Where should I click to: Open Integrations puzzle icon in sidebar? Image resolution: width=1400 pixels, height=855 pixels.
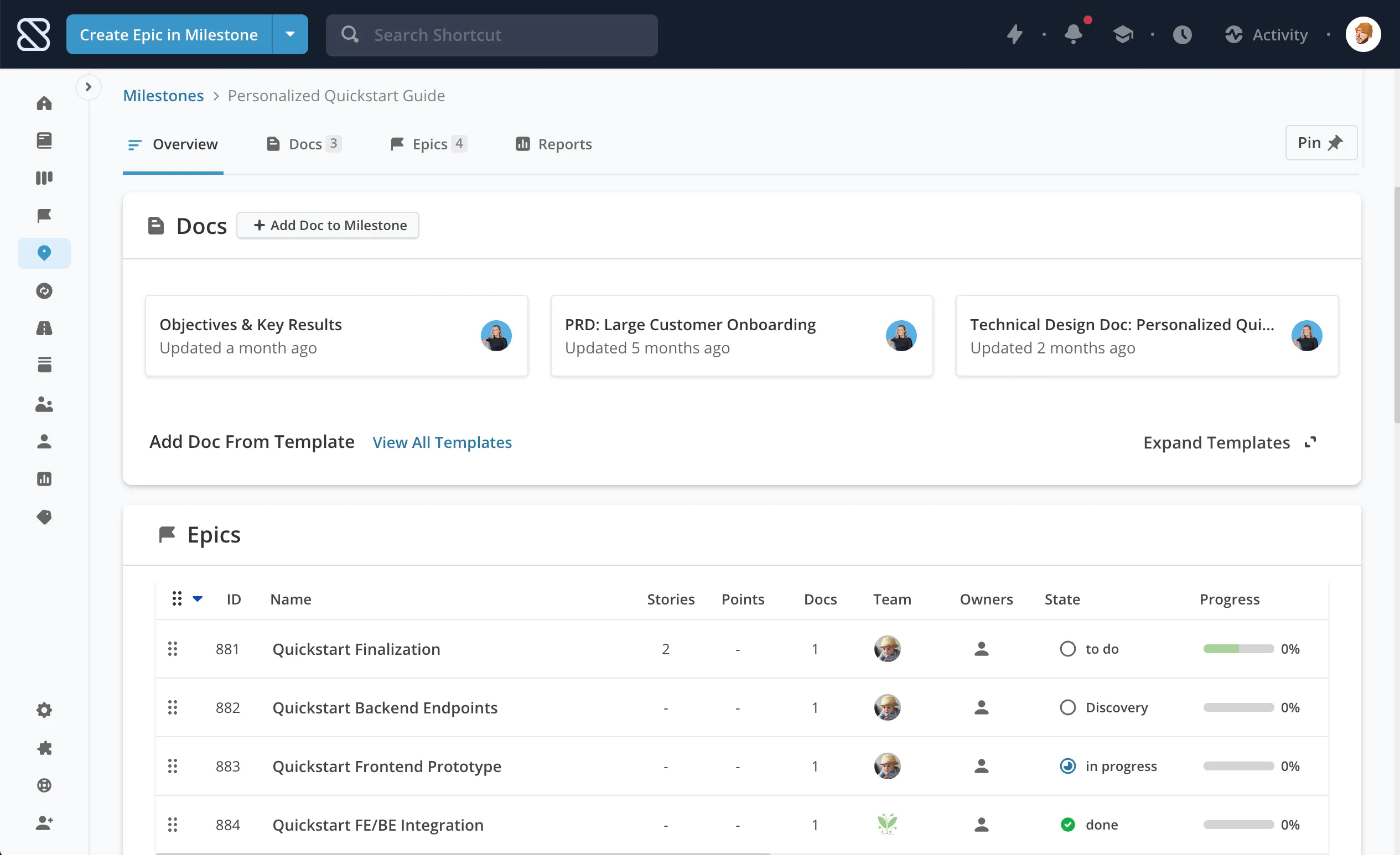pos(44,748)
